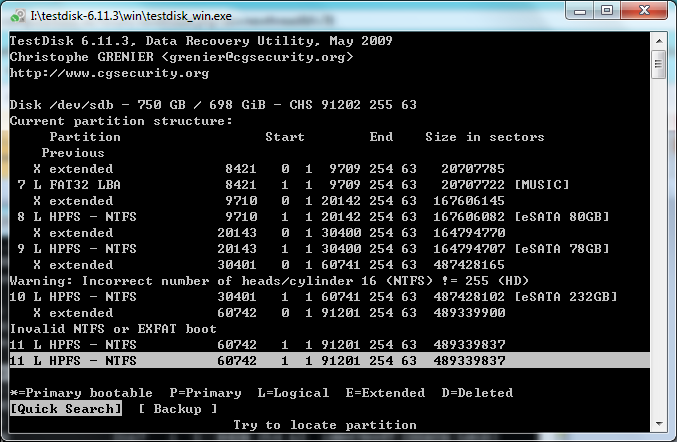The width and height of the screenshot is (677, 442).
Task: Click the warning about incorrect heads/cylinder
Action: coord(269,281)
